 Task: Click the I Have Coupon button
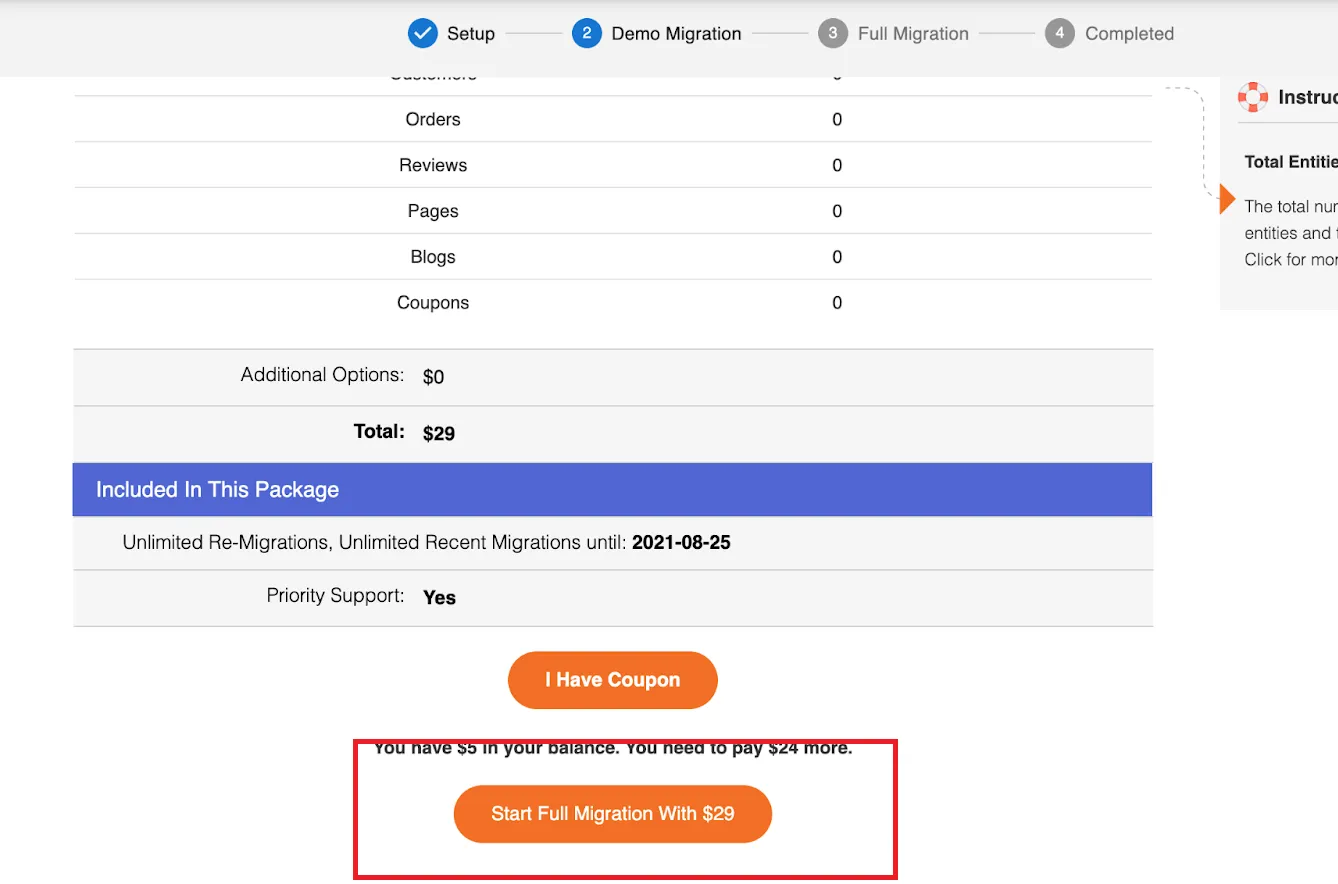click(613, 680)
